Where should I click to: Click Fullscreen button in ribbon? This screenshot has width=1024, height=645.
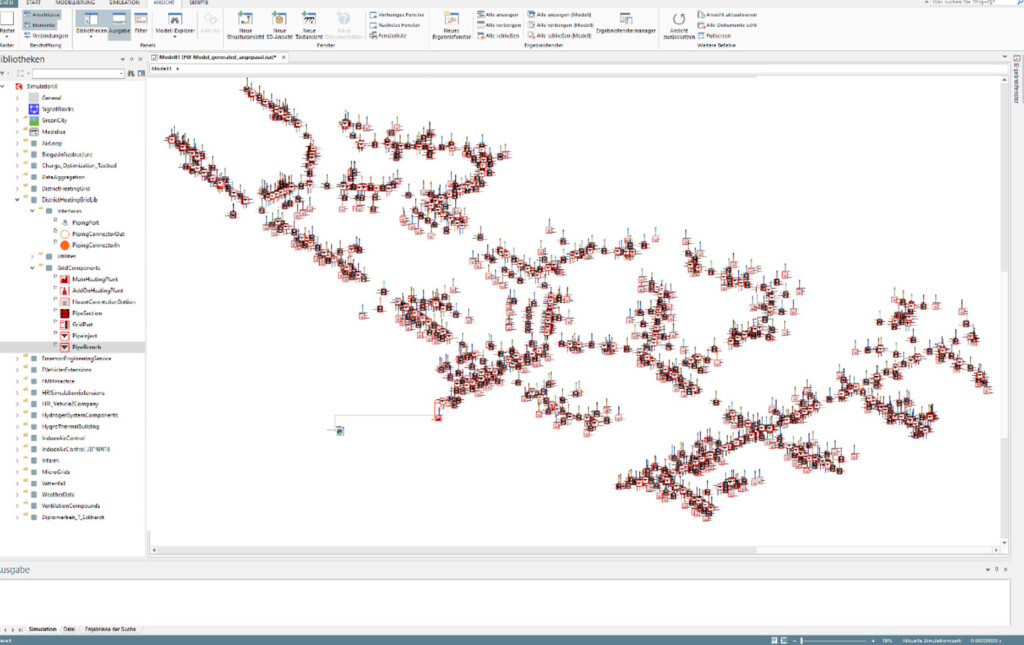tap(714, 35)
